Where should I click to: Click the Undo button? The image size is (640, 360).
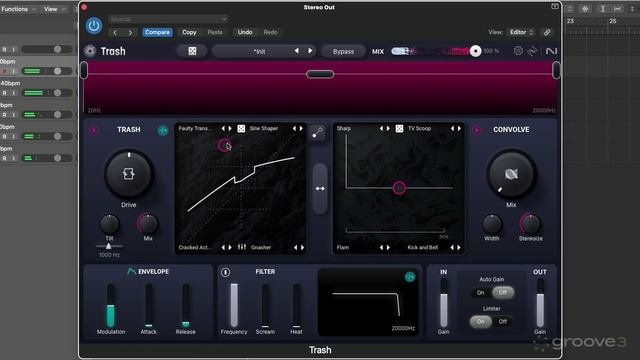click(x=245, y=32)
